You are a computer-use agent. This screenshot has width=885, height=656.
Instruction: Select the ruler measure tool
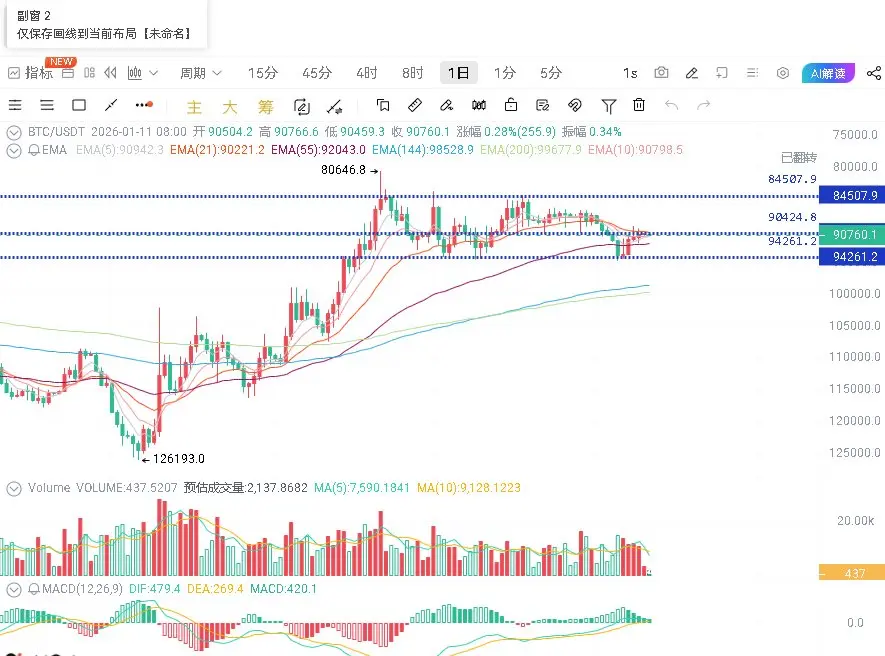coord(415,105)
